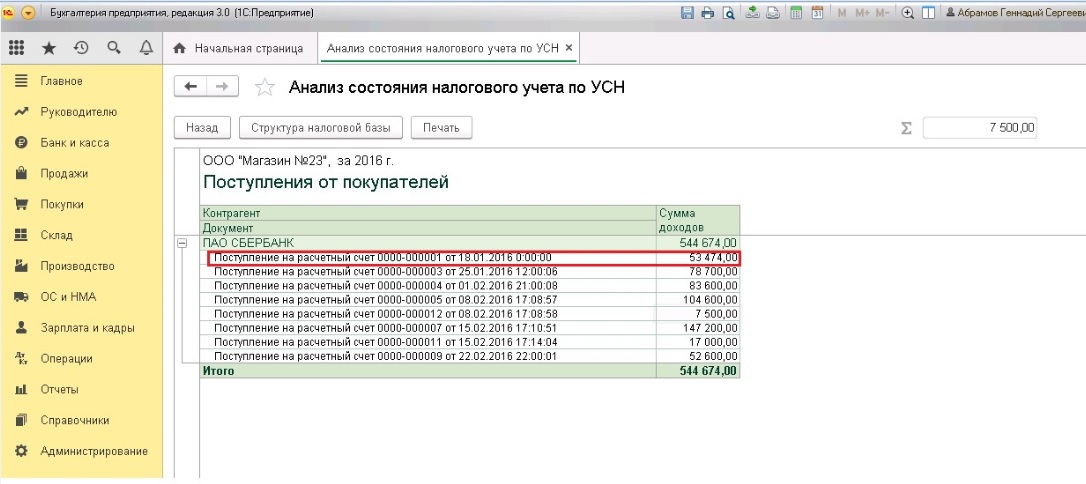Open print preview magnifier icon

pyautogui.click(x=728, y=12)
